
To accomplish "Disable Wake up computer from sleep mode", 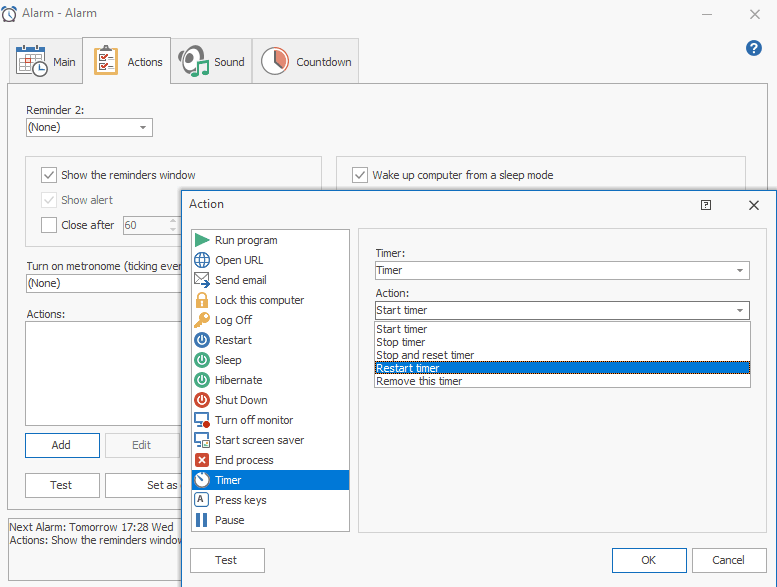I will pyautogui.click(x=360, y=175).
